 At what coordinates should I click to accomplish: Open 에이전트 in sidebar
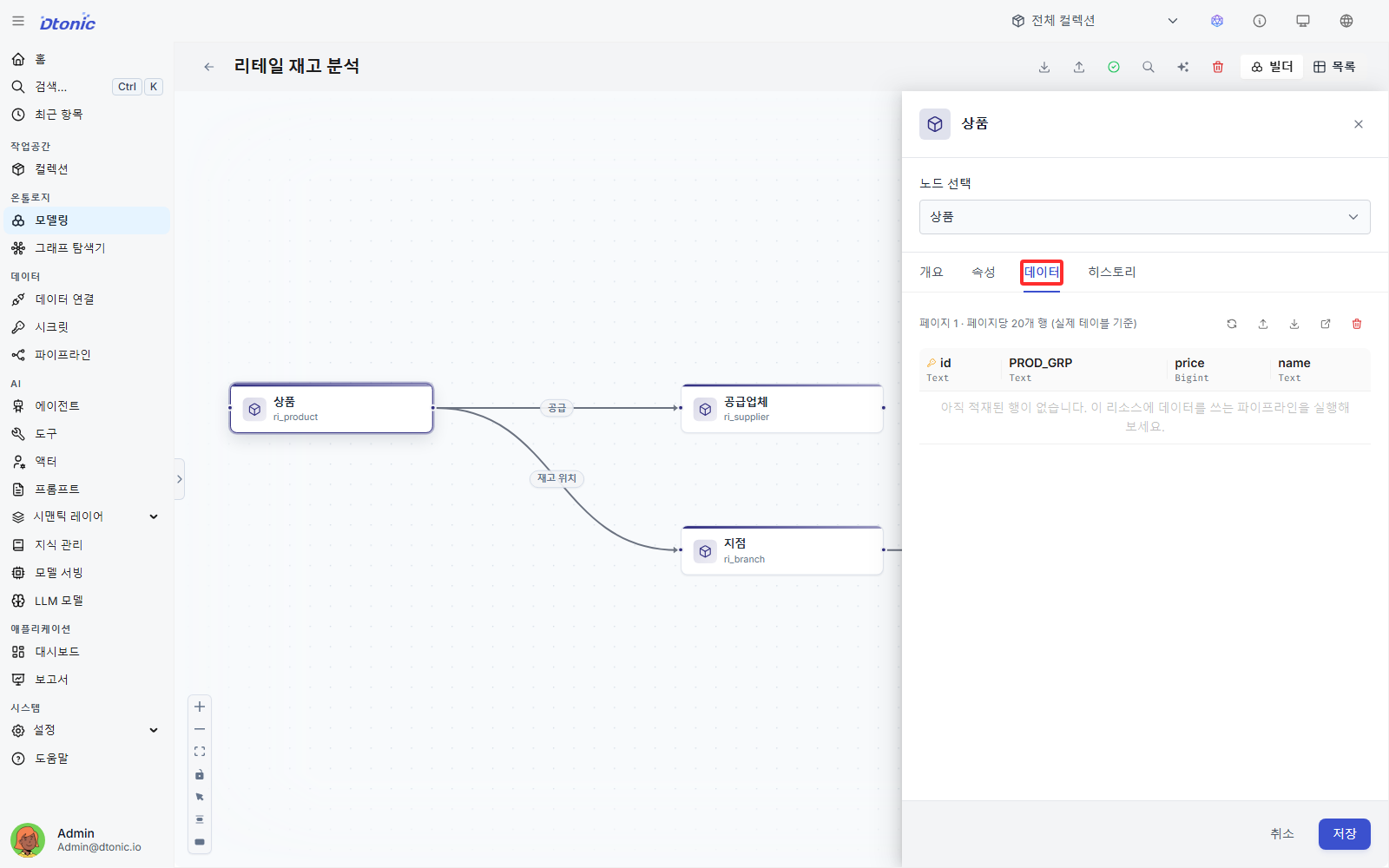click(87, 406)
